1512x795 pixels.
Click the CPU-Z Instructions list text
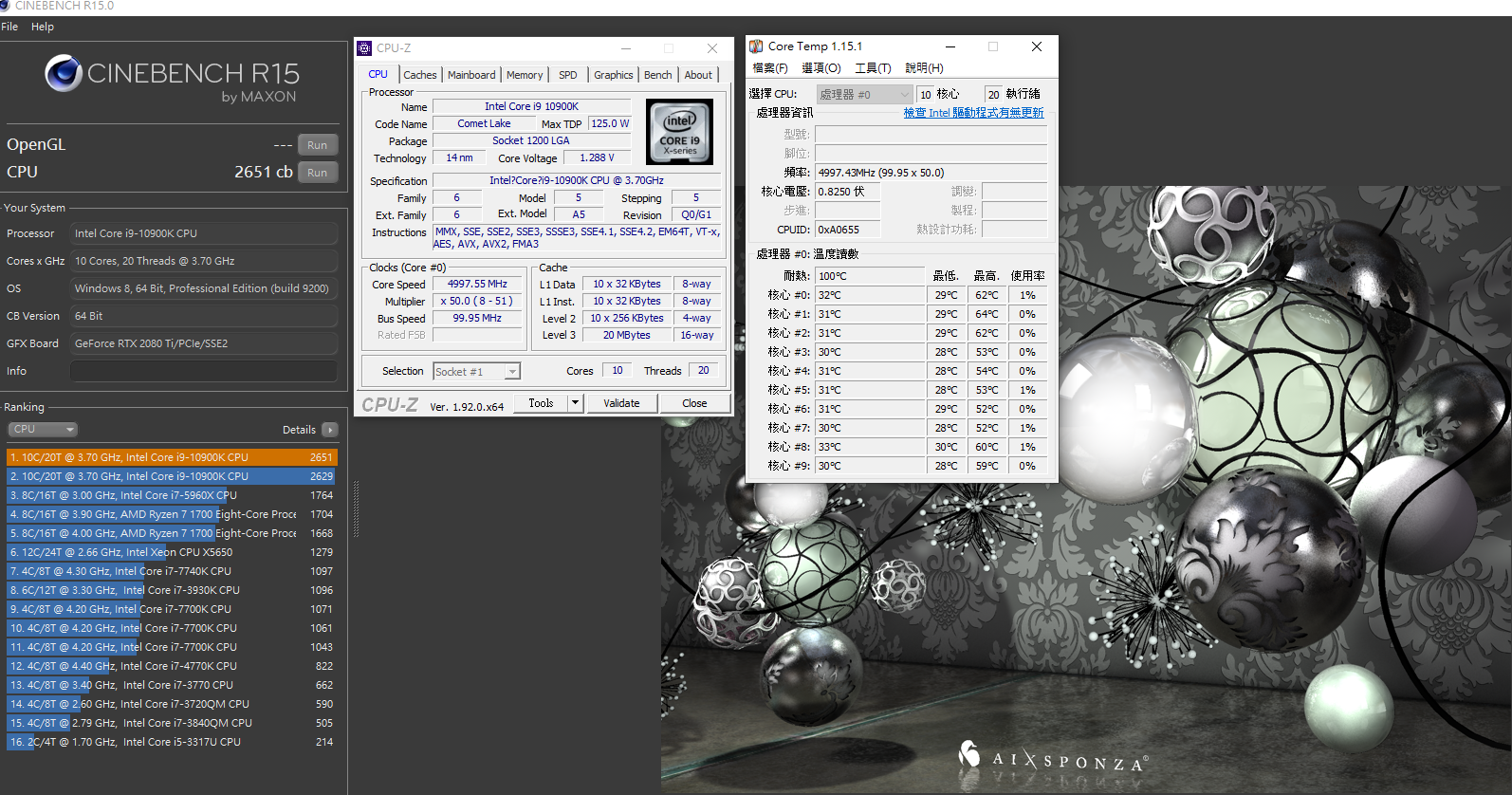tap(576, 238)
